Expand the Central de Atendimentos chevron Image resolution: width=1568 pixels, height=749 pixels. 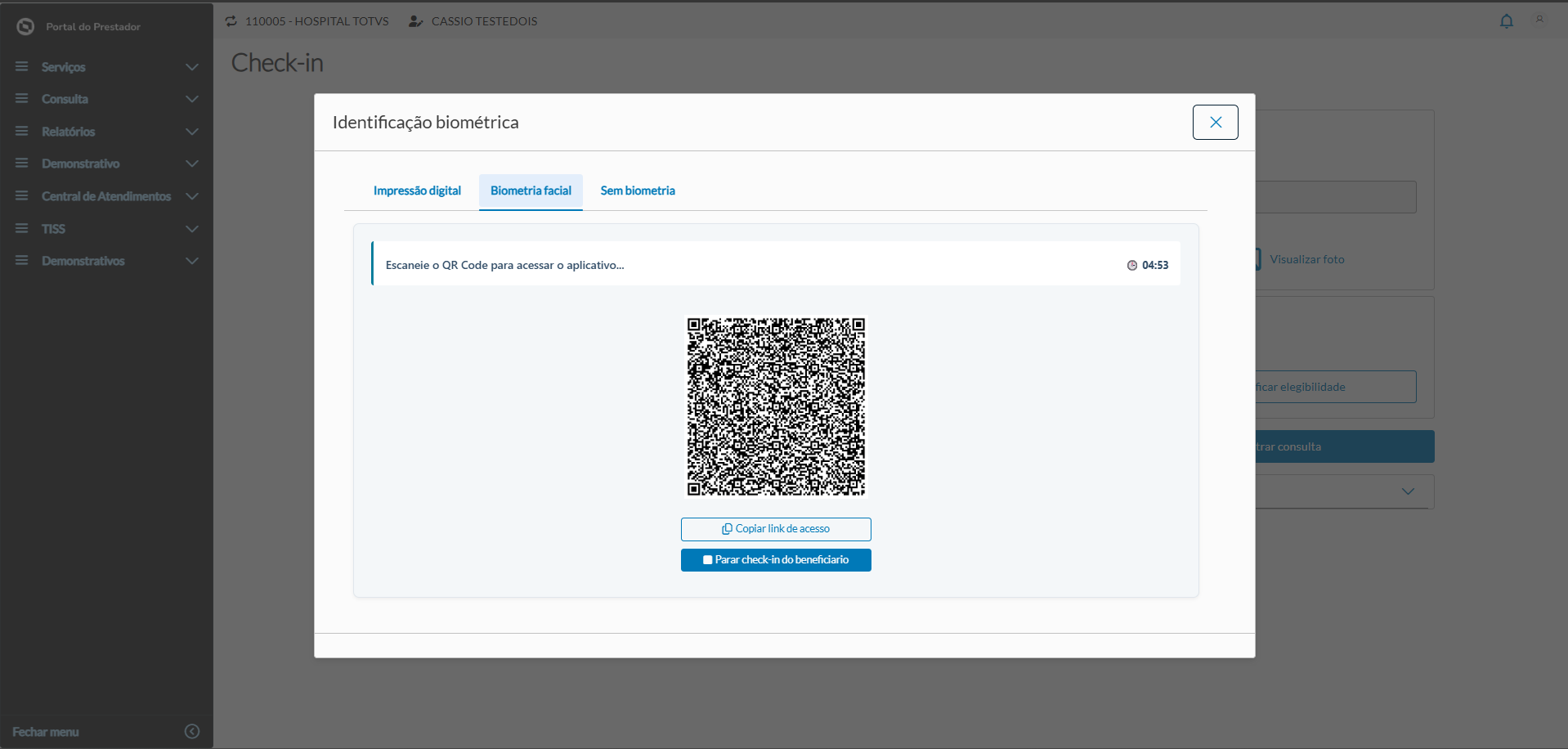[x=192, y=196]
